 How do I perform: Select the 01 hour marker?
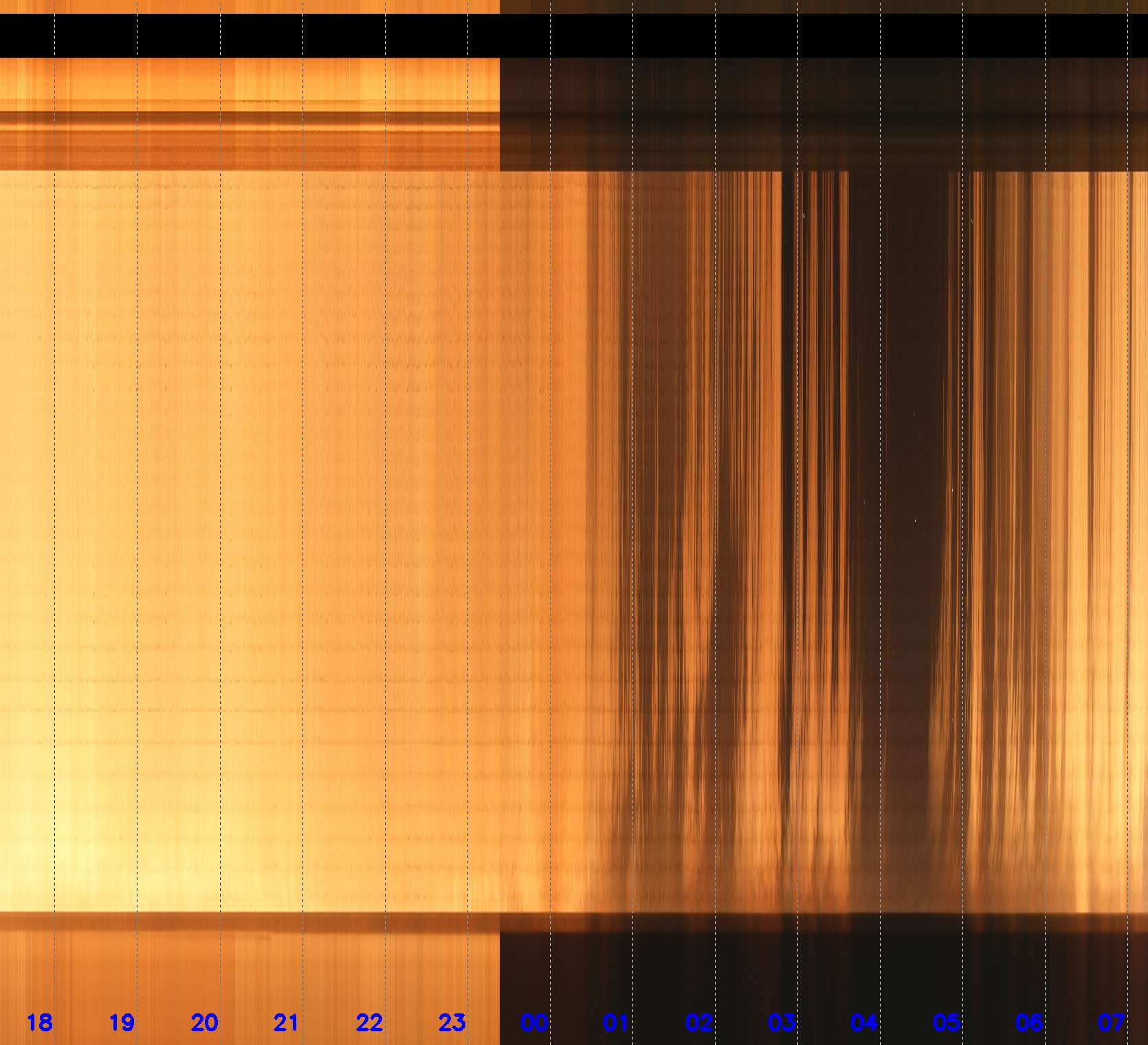[x=616, y=1022]
